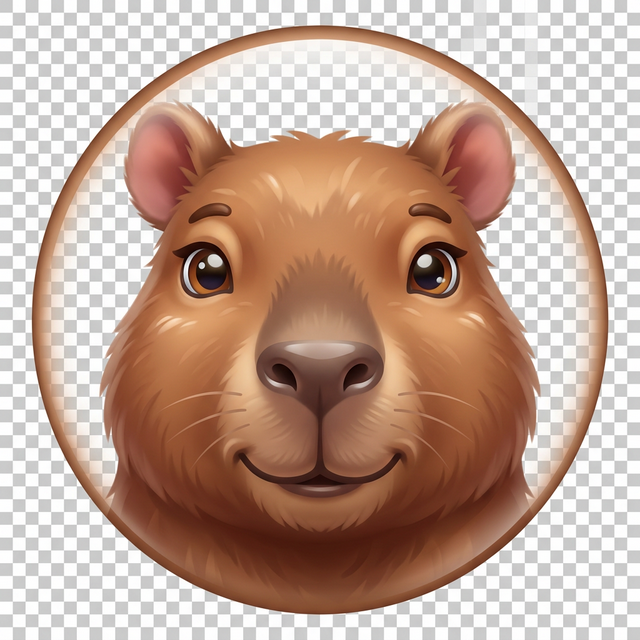This screenshot has height=640, width=640.
Task: Select the eye on the right side
Action: click(x=433, y=270)
